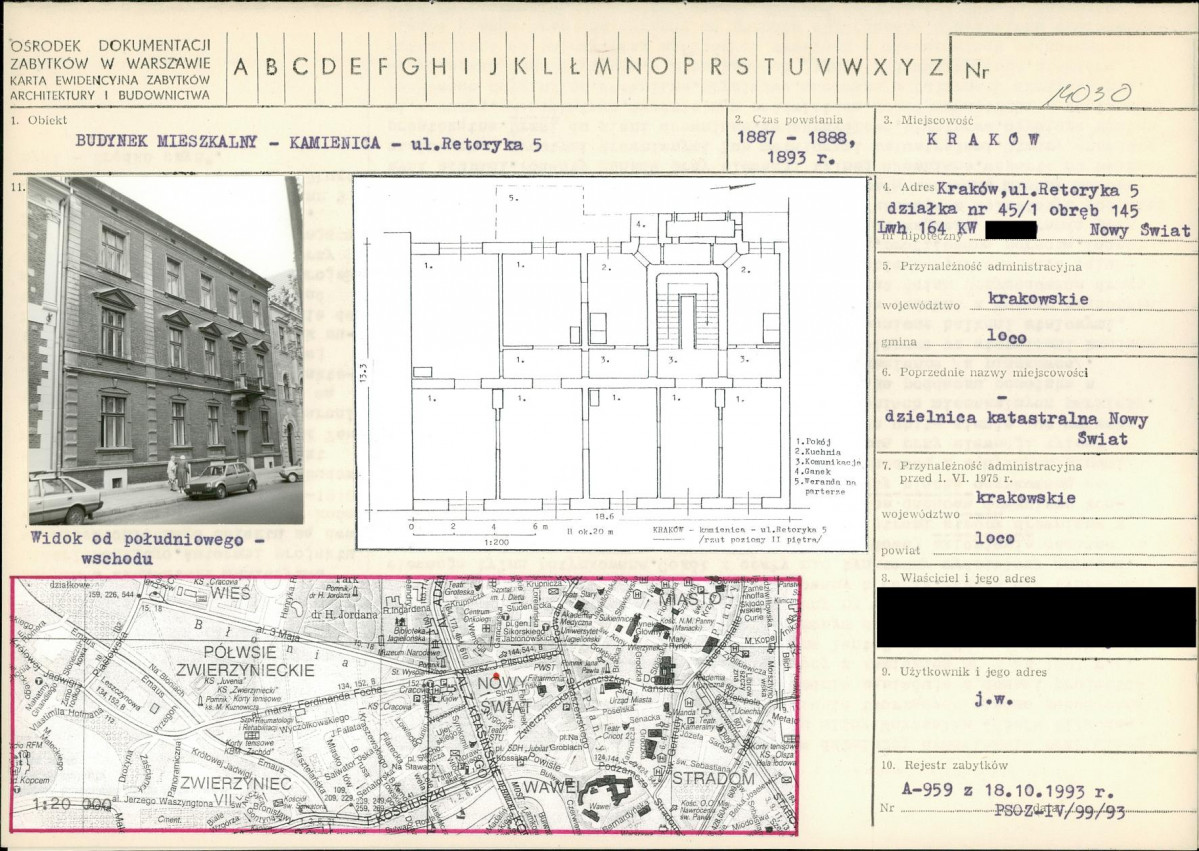Click the red location dot on map
This screenshot has height=851, width=1199.
[496, 677]
